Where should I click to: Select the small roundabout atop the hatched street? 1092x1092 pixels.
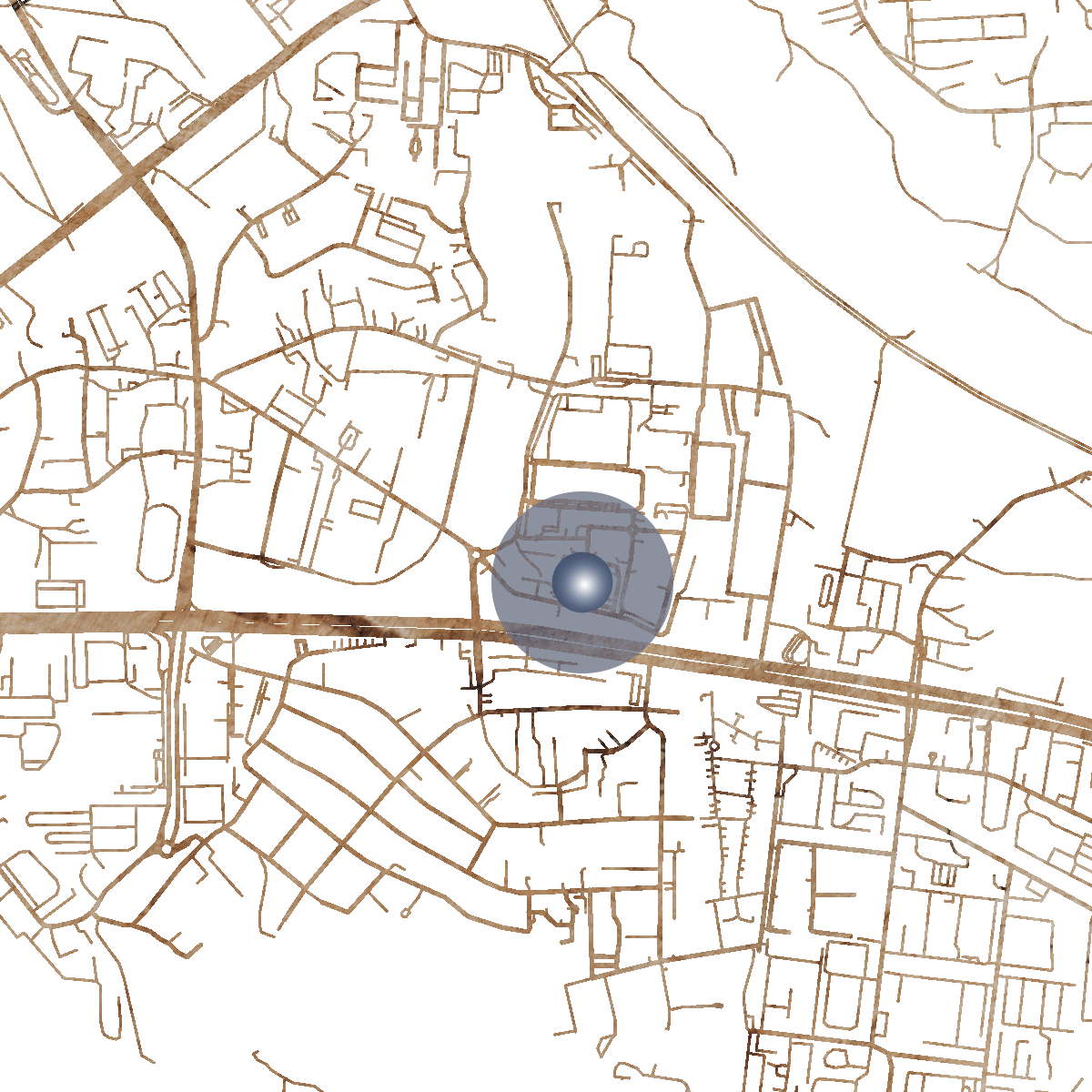click(x=713, y=745)
